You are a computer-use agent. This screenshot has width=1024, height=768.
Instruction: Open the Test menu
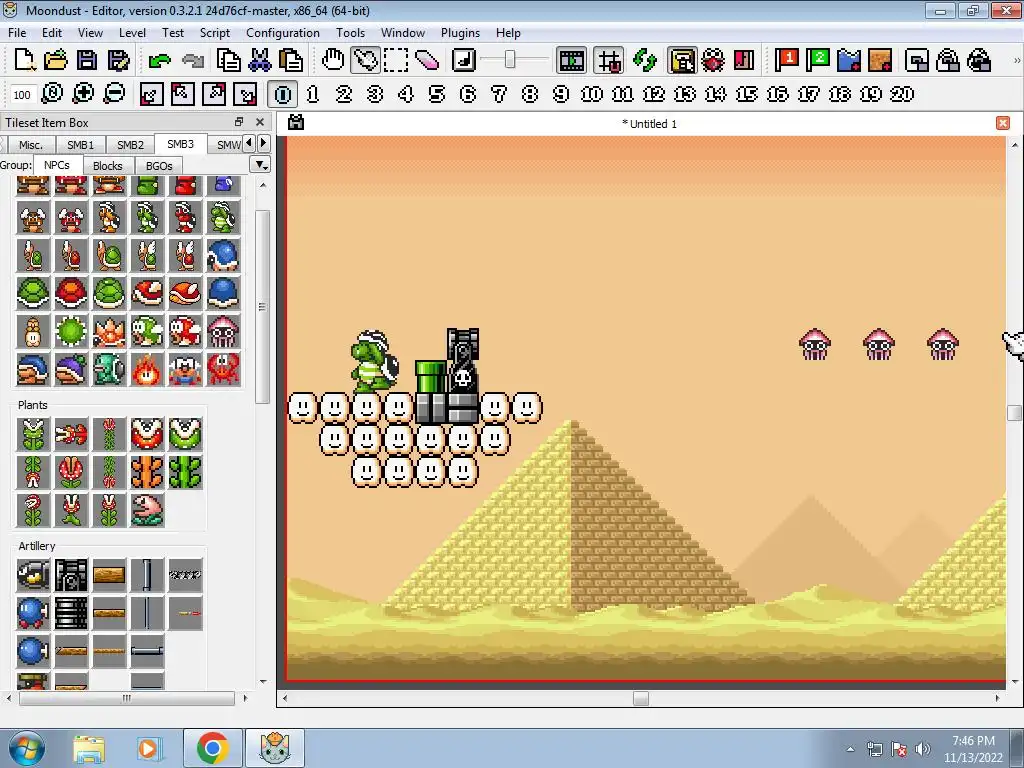click(x=172, y=33)
